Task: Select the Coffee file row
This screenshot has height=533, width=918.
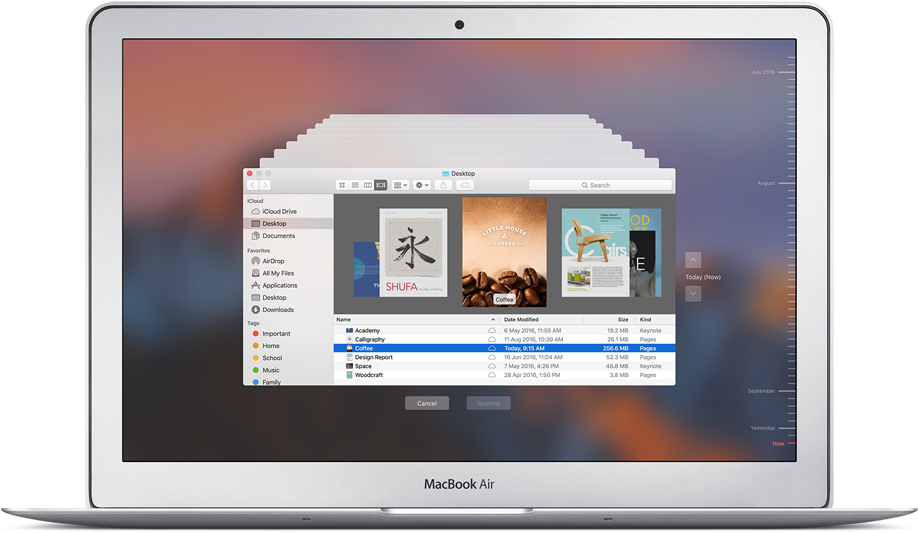Action: pyautogui.click(x=504, y=348)
